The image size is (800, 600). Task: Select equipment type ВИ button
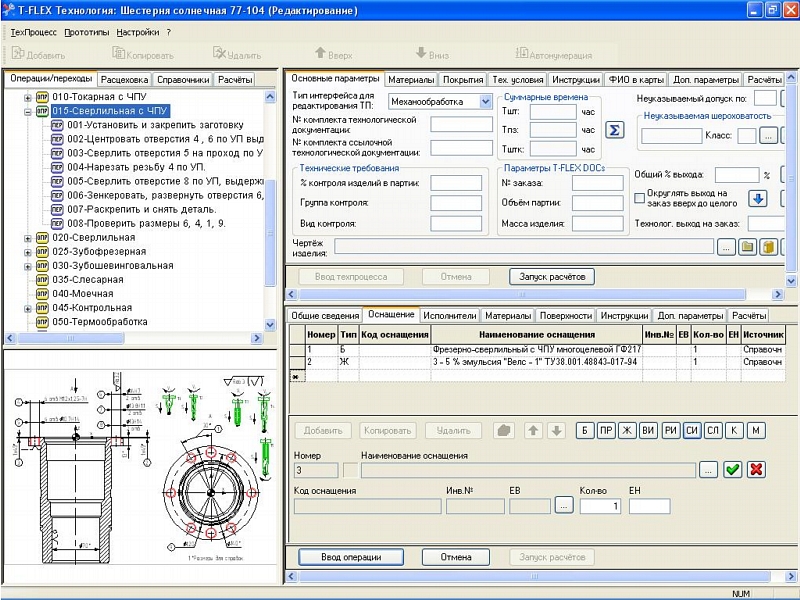pyautogui.click(x=648, y=431)
